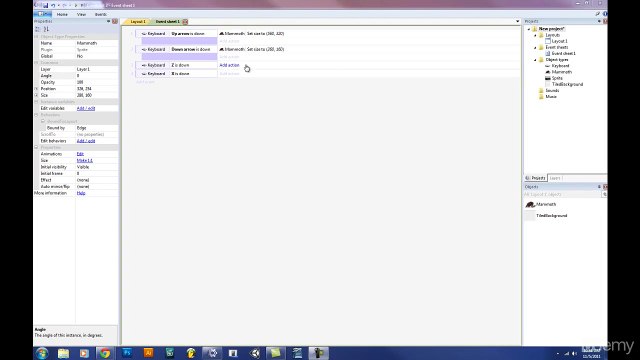Collapse the Object Type Properties section
The height and width of the screenshot is (360, 640).
click(x=36, y=37)
